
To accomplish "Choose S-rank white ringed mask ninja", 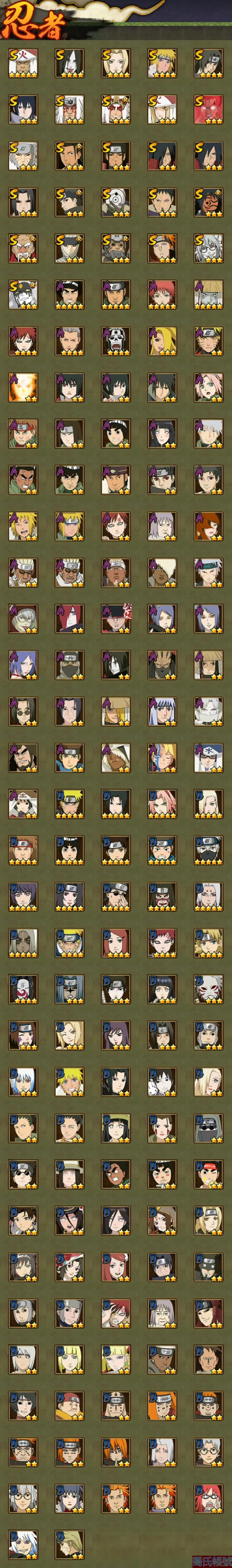I will point(115,202).
